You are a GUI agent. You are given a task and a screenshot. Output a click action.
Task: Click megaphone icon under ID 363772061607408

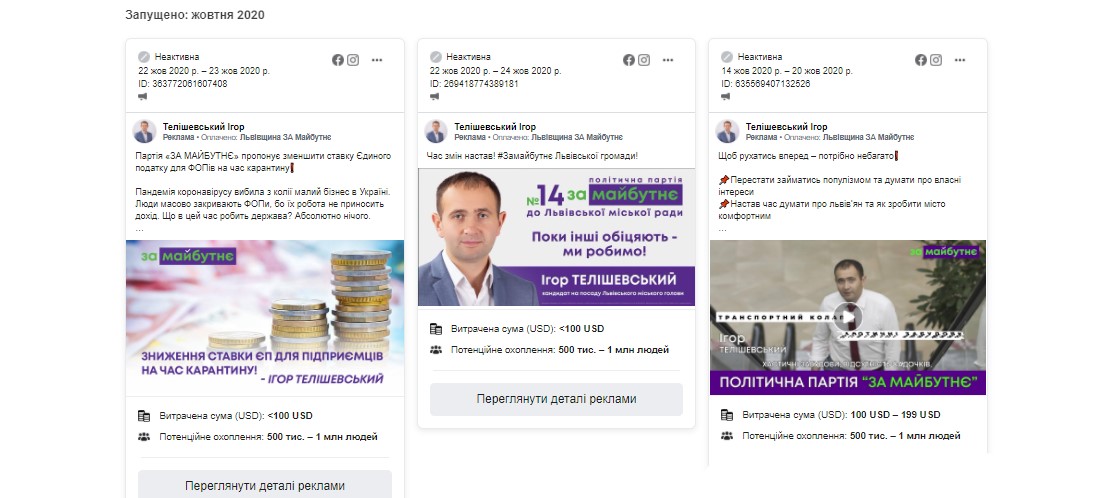[x=143, y=96]
